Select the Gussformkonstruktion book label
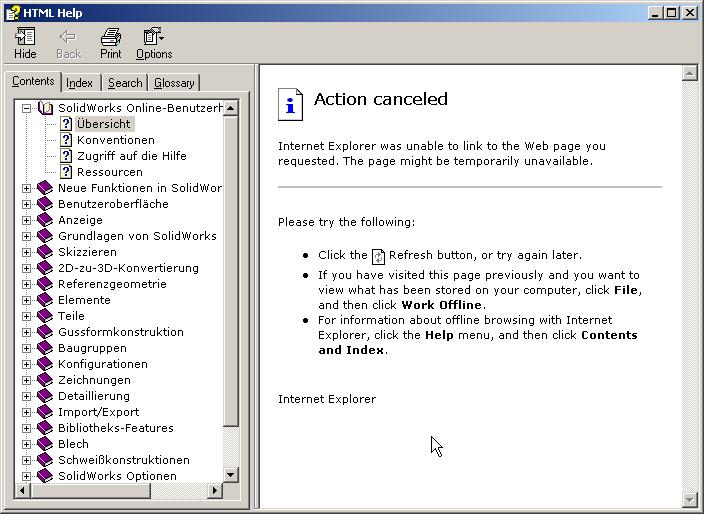 click(x=121, y=332)
